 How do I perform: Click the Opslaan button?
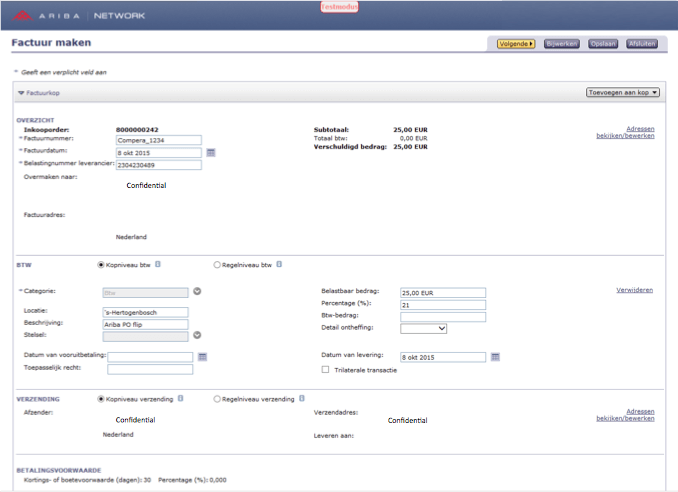coord(603,44)
